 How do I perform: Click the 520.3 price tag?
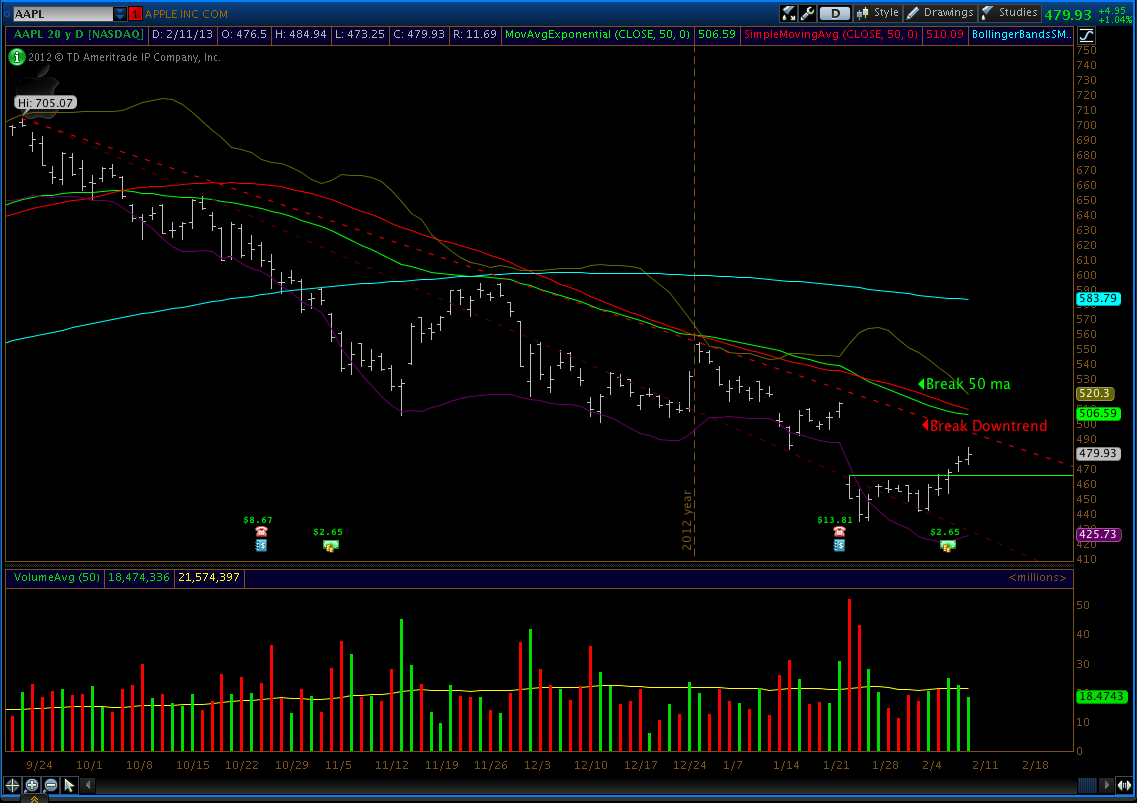[x=1094, y=393]
